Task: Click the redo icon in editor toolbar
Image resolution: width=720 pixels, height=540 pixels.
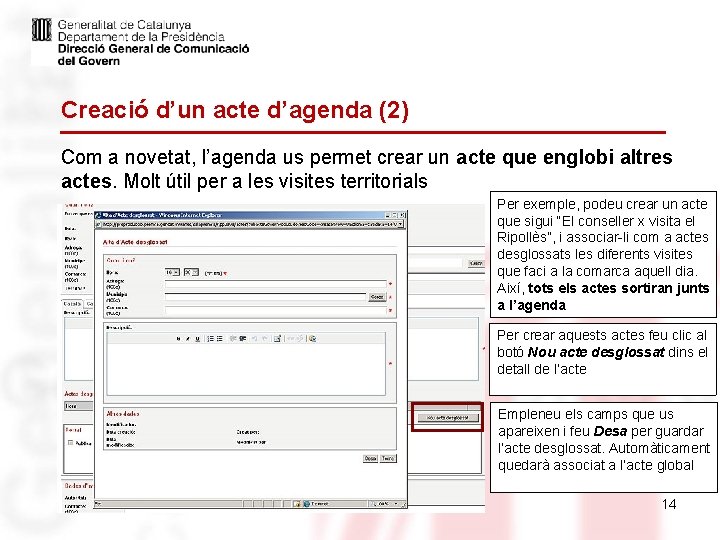Action: point(265,339)
